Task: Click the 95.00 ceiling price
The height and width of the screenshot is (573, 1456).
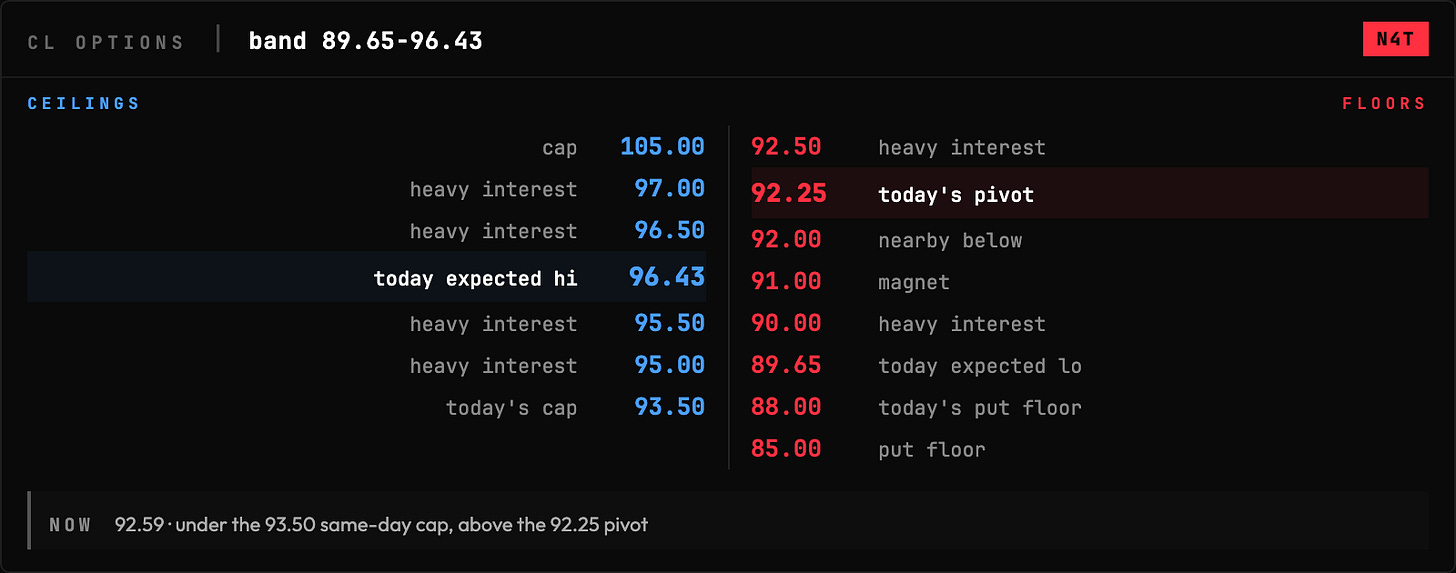Action: tap(669, 365)
